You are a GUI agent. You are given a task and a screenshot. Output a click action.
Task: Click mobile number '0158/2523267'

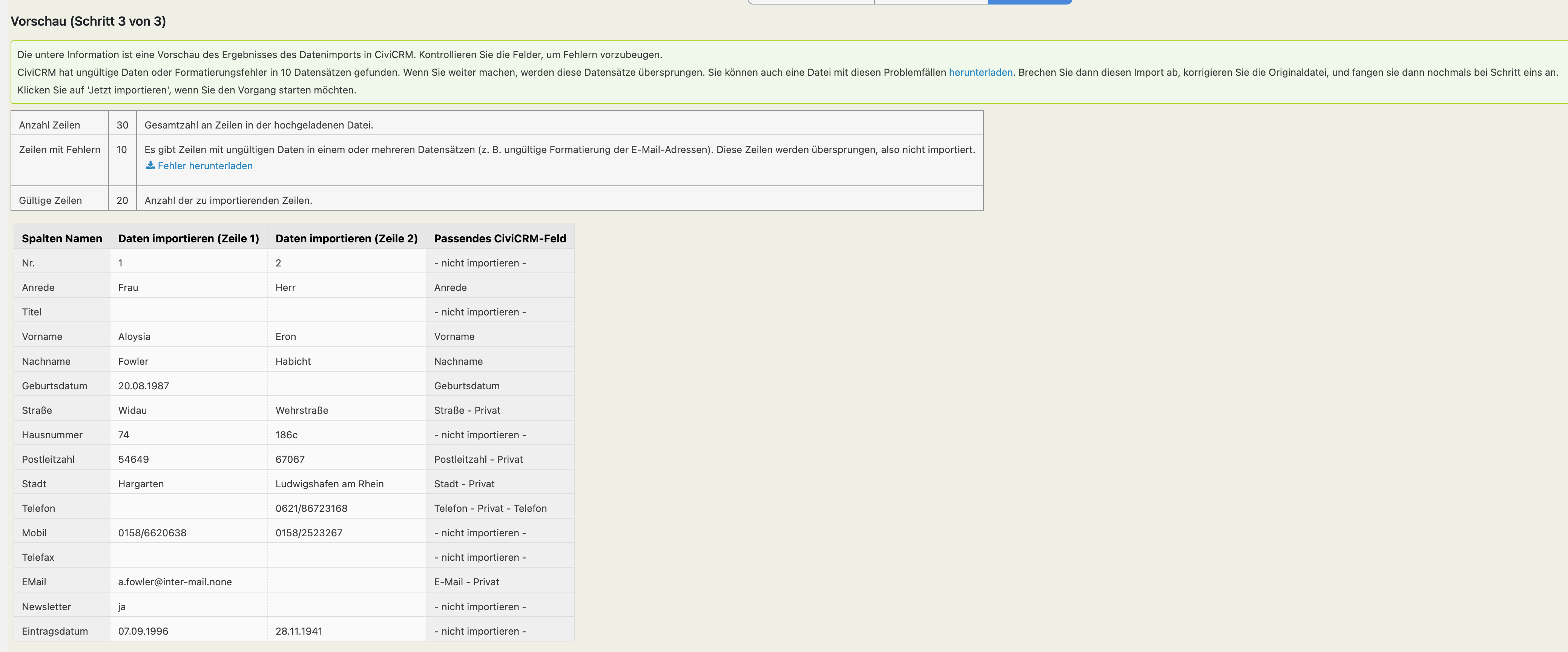309,533
